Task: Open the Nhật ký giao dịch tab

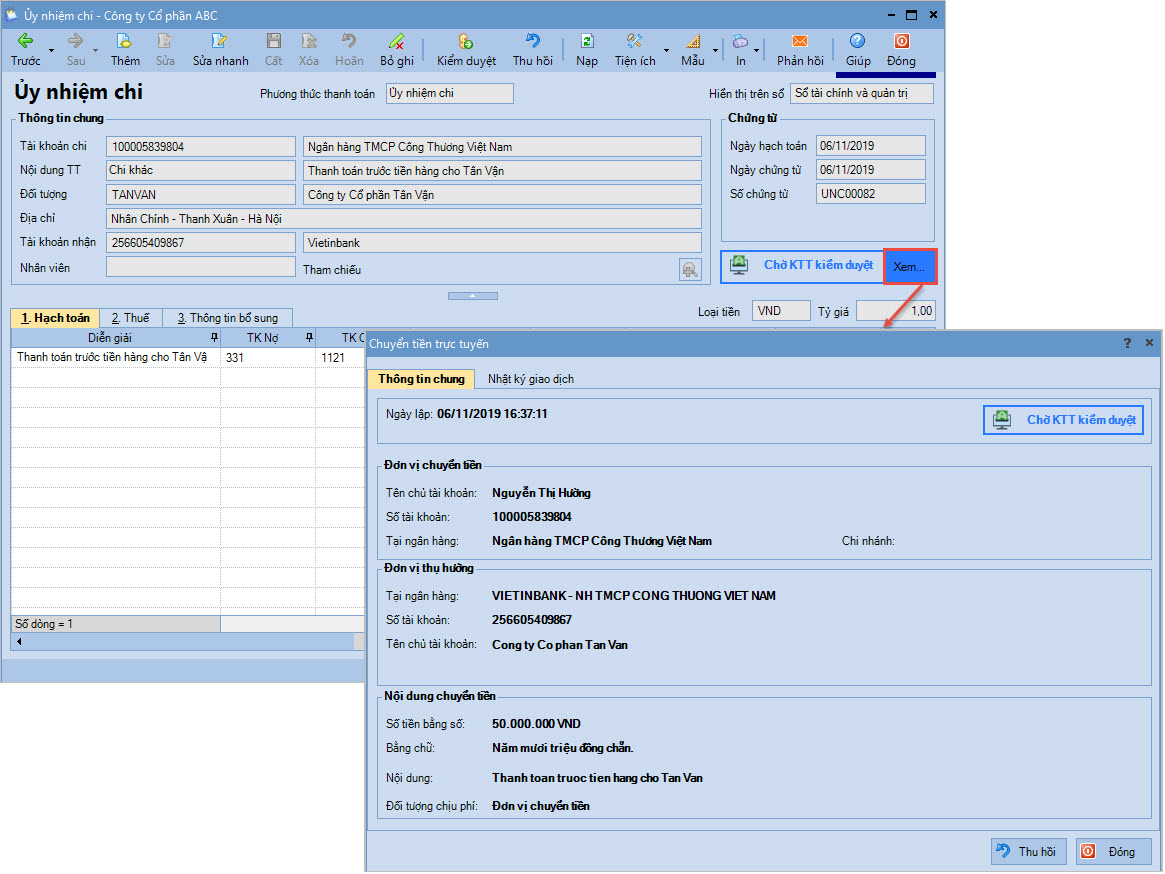Action: coord(530,379)
